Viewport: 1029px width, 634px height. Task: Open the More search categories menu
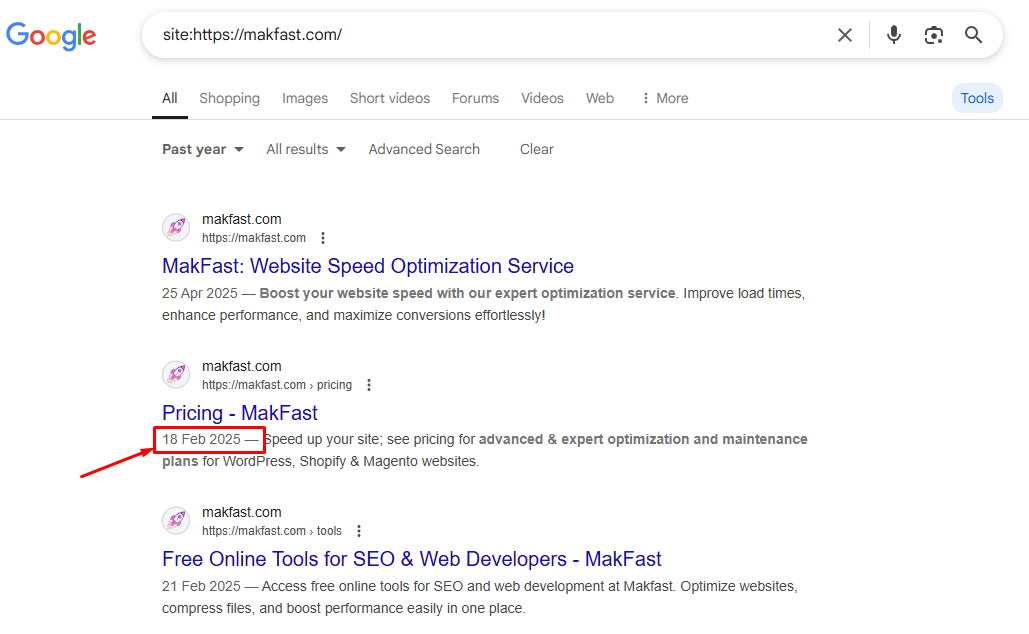[x=664, y=98]
